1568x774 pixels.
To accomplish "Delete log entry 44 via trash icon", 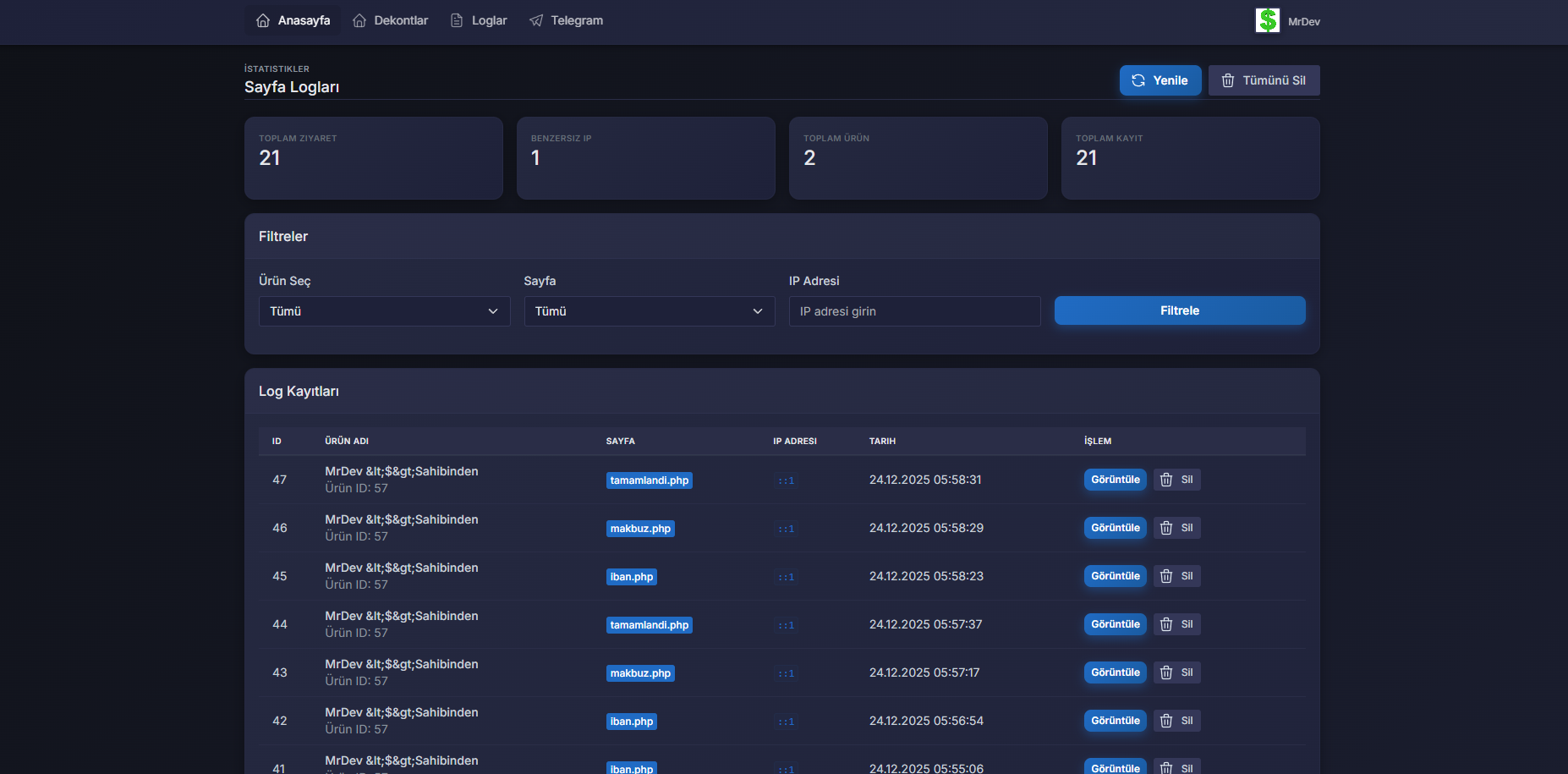I will click(x=1177, y=624).
